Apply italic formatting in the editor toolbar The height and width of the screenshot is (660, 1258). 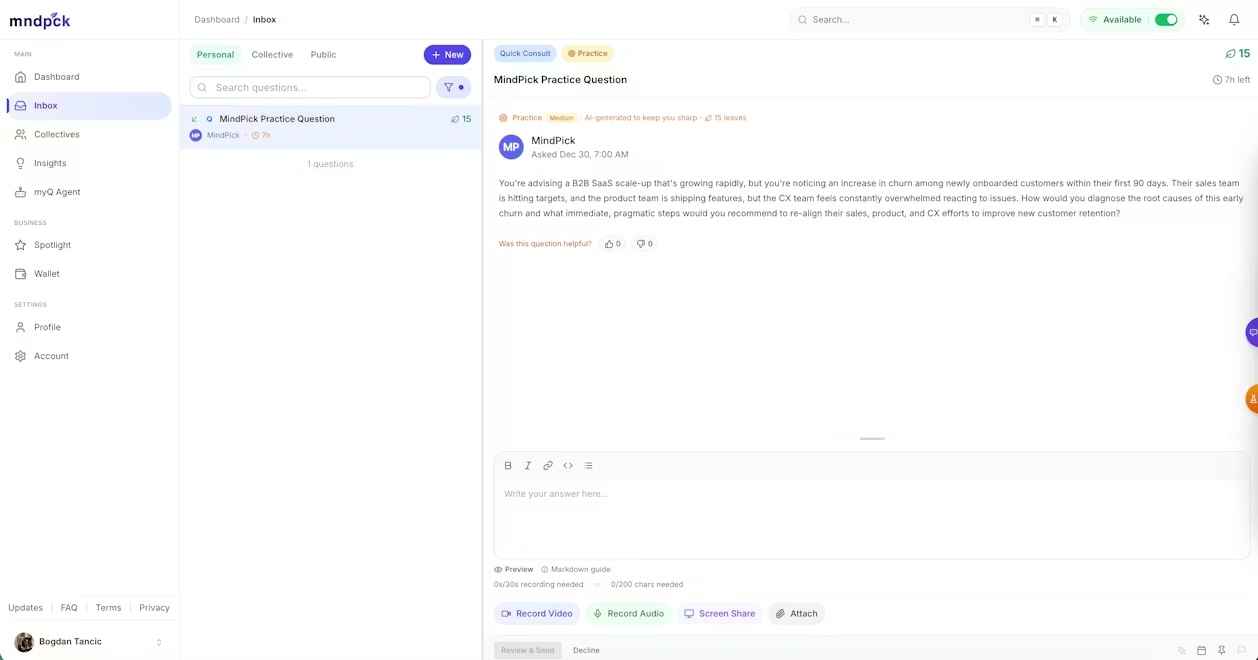pyautogui.click(x=528, y=465)
